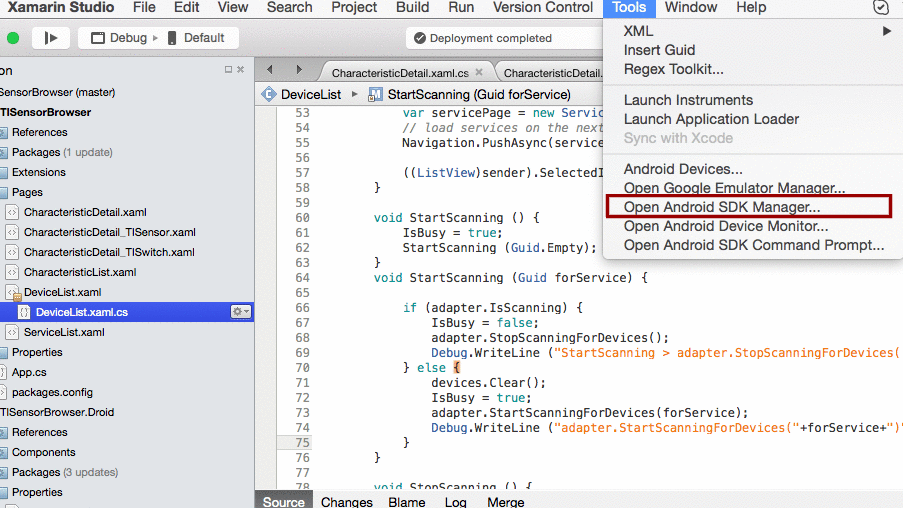Switch to CharacteristicDetail.xaml.cs tab
This screenshot has width=903, height=508.
[x=400, y=73]
